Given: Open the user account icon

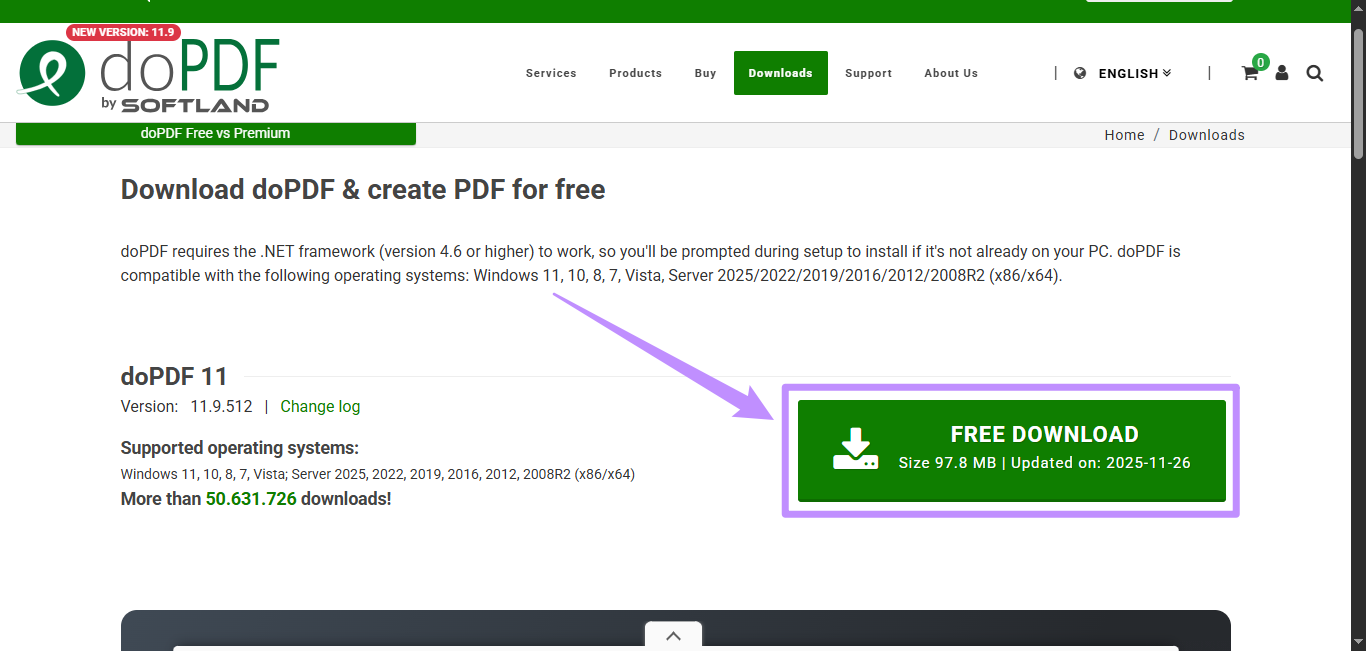Looking at the screenshot, I should (1282, 73).
